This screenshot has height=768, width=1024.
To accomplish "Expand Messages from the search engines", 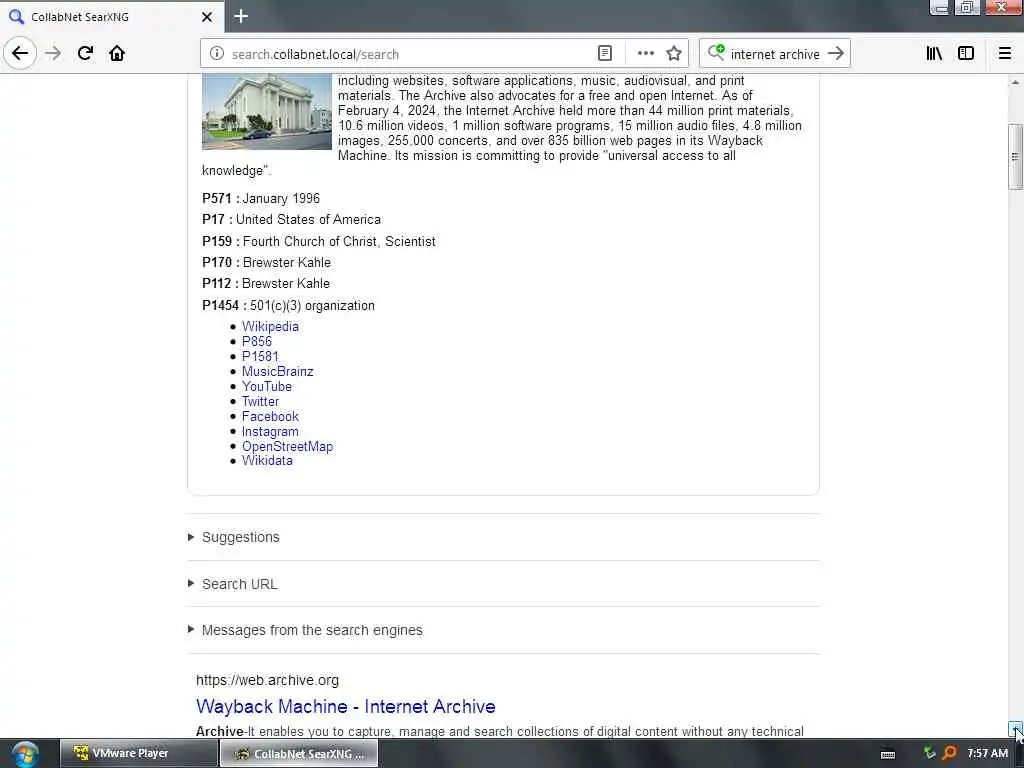I will click(312, 630).
